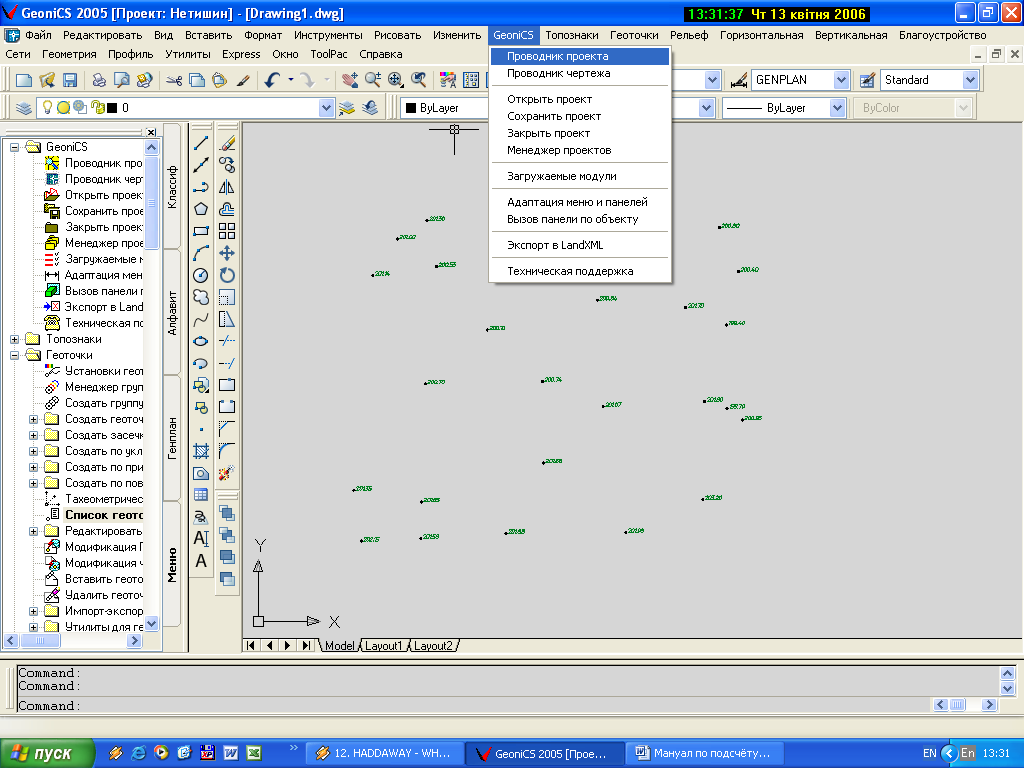1024x768 pixels.
Task: Click the Command line input
Action: (473, 705)
